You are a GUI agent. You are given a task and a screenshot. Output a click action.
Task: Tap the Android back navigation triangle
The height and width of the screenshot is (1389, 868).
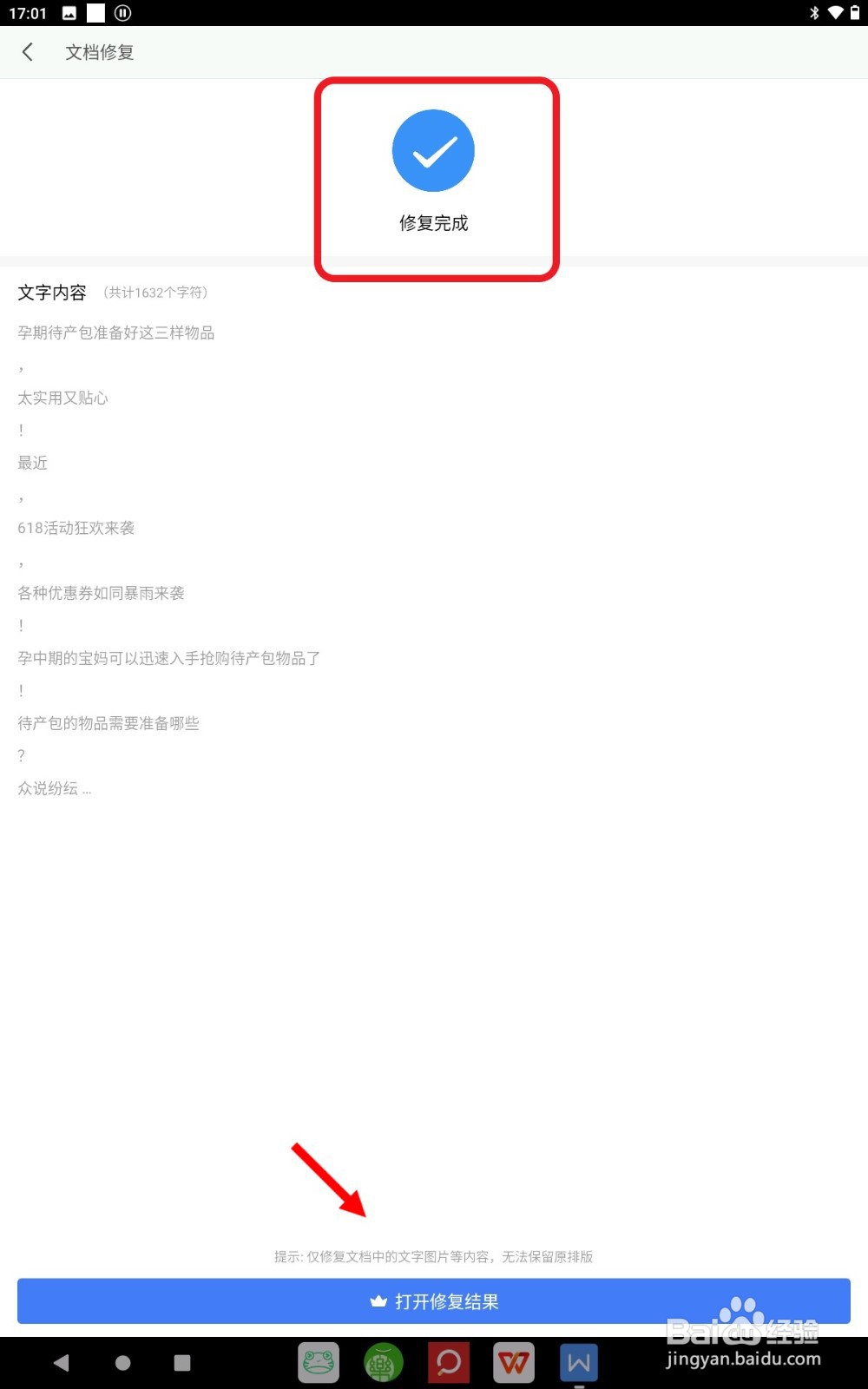point(61,1363)
